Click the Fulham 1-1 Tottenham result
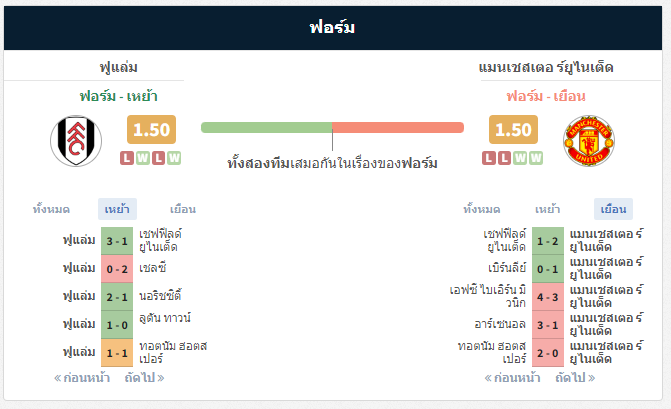 tap(117, 353)
